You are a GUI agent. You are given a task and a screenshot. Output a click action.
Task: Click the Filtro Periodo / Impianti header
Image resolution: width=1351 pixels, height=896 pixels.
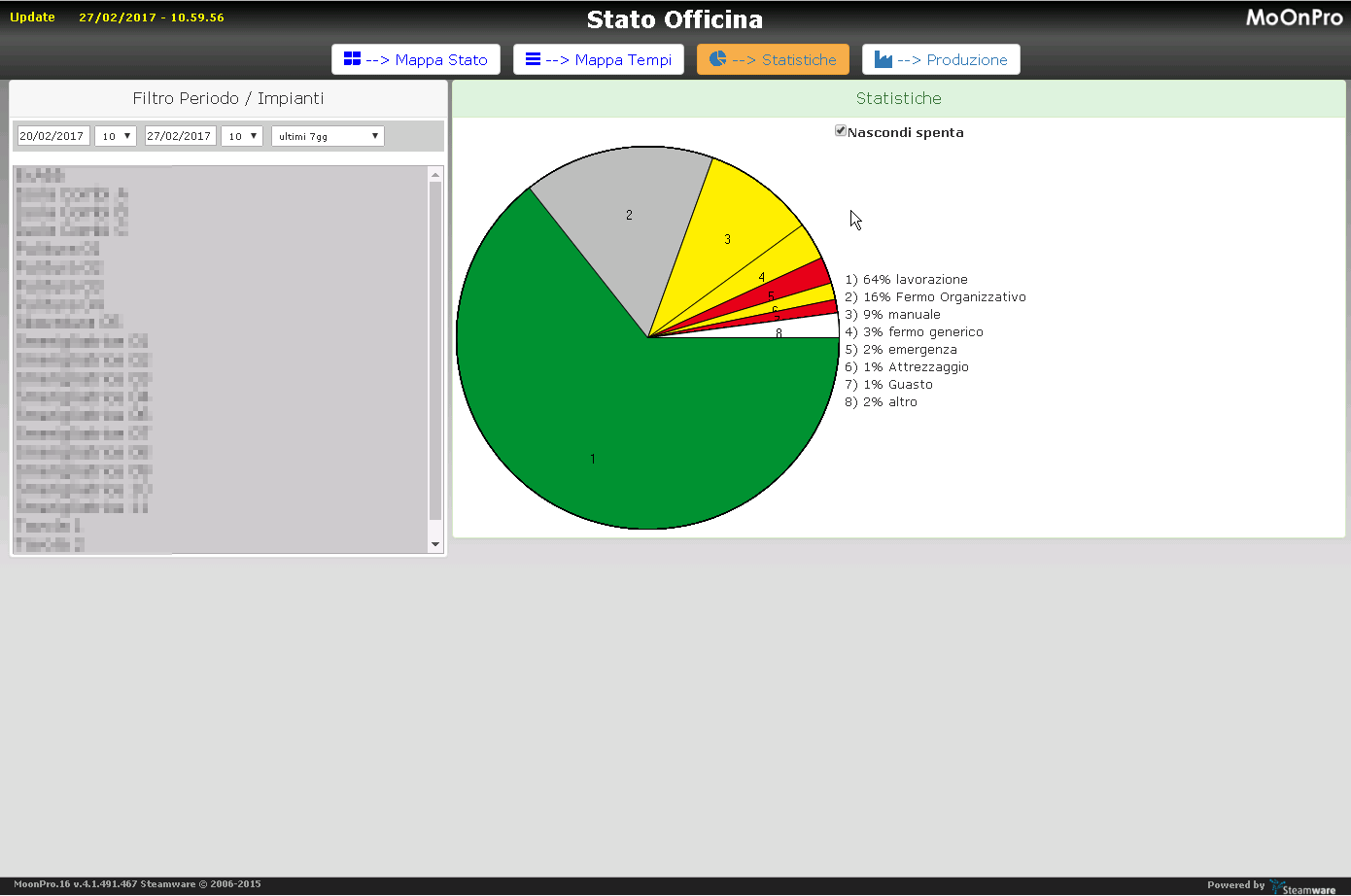(228, 98)
